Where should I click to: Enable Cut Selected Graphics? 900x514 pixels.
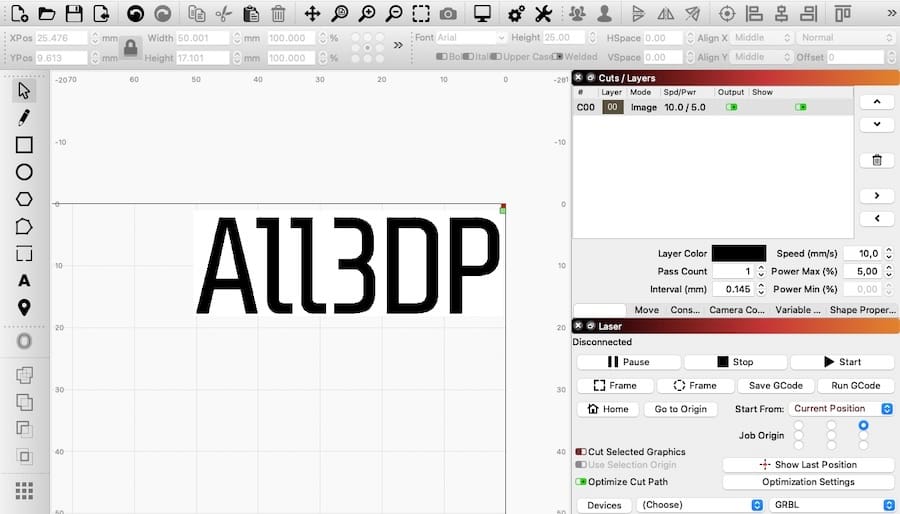pyautogui.click(x=581, y=452)
